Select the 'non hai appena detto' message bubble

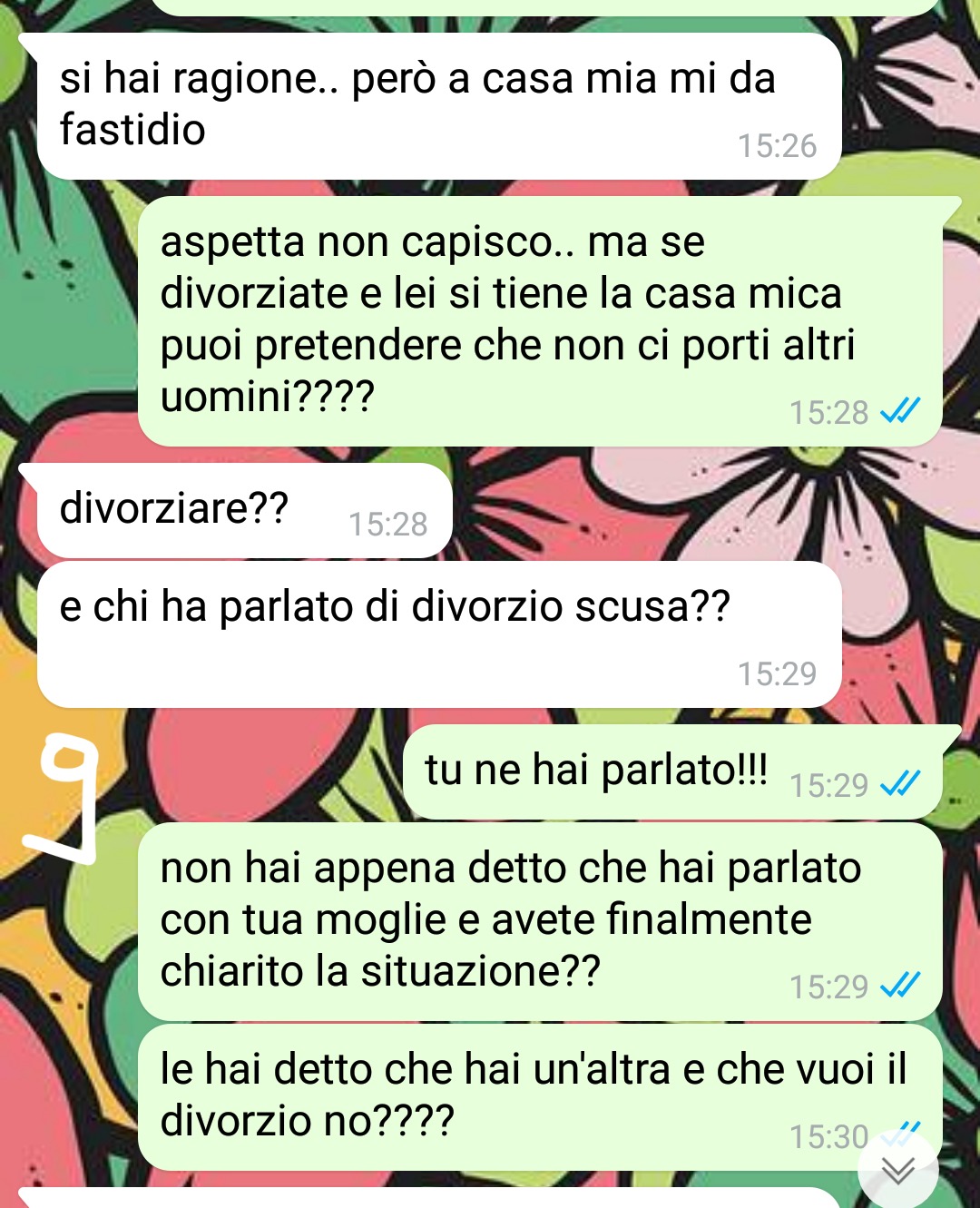pyautogui.click(x=540, y=921)
